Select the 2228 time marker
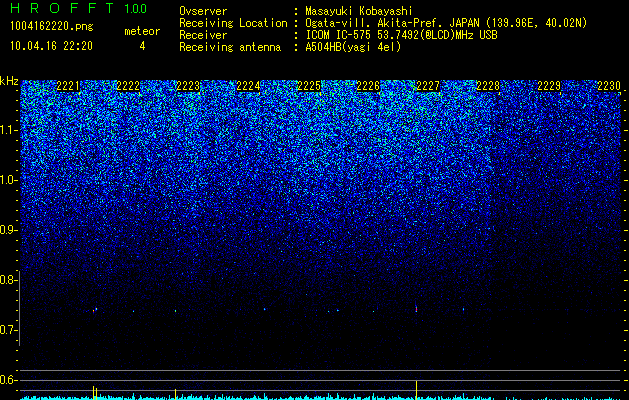 click(x=488, y=86)
